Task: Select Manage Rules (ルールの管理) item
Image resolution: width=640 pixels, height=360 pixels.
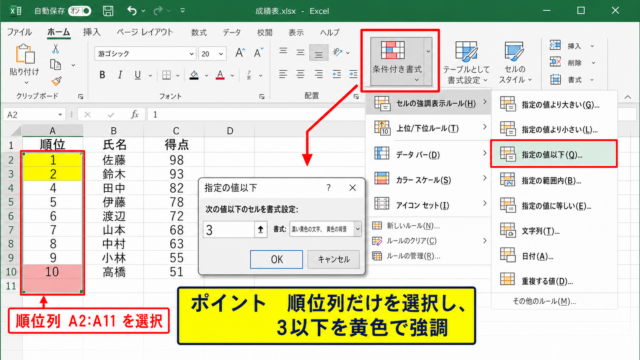Action: click(x=430, y=256)
